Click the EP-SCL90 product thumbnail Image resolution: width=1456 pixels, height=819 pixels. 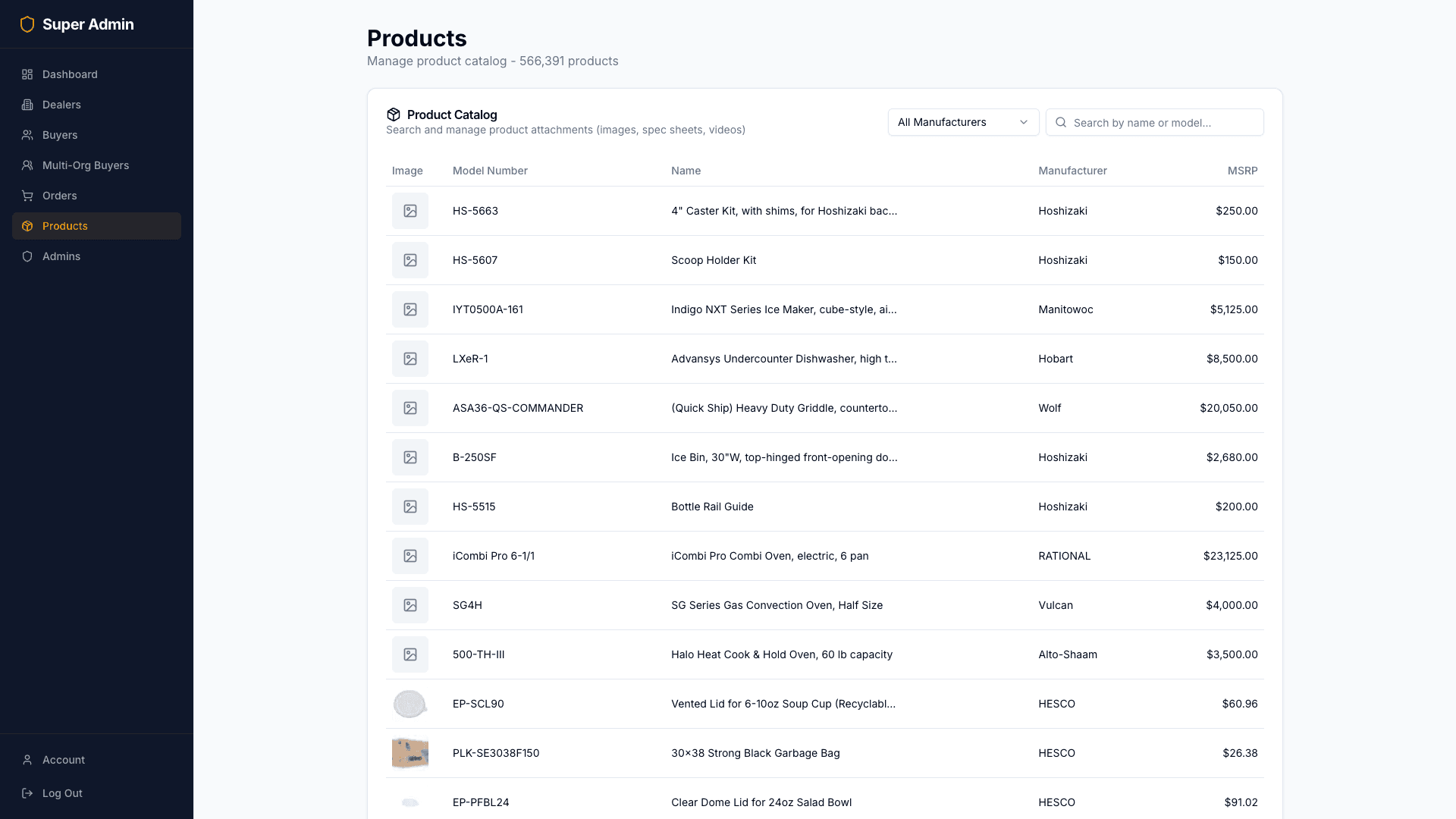tap(410, 704)
